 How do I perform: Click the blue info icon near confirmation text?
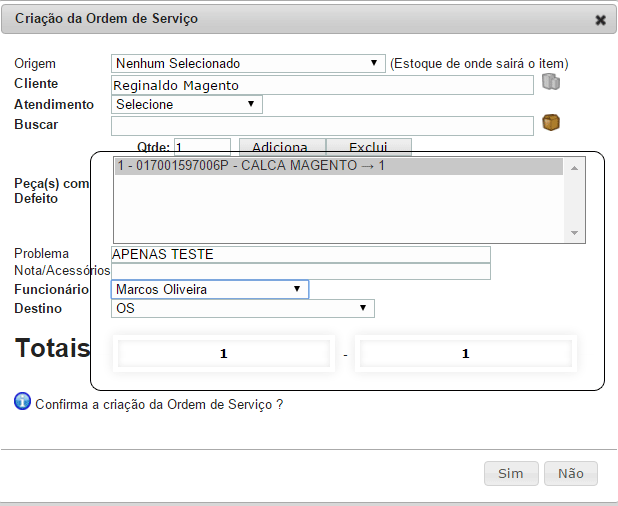tap(22, 402)
